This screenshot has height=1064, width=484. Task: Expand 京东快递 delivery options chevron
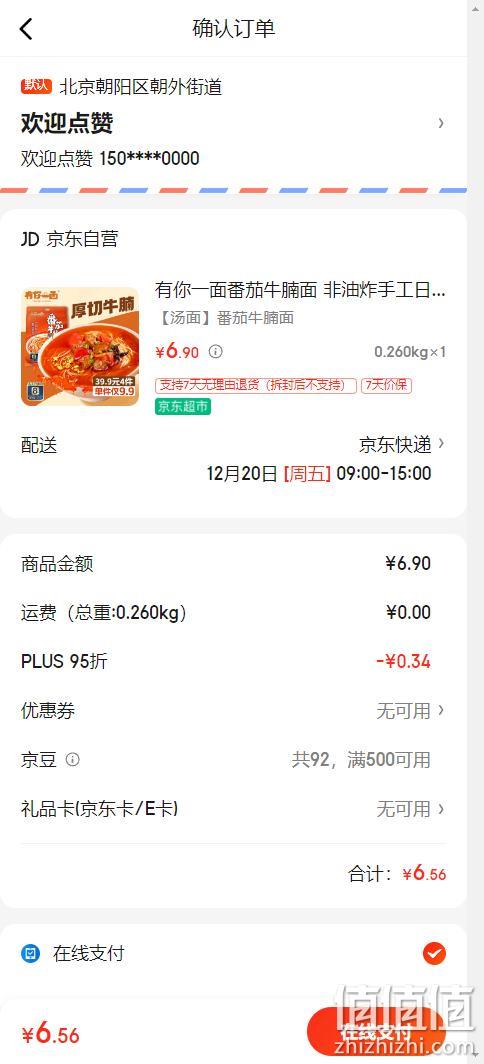click(x=441, y=444)
